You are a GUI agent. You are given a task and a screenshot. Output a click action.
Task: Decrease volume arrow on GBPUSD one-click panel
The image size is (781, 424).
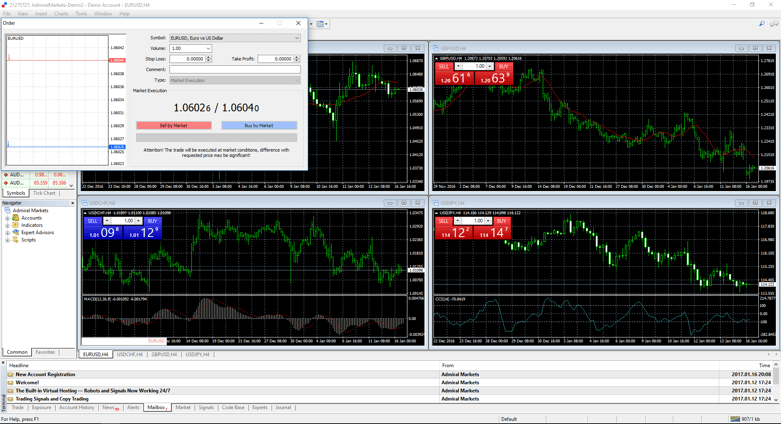point(458,66)
